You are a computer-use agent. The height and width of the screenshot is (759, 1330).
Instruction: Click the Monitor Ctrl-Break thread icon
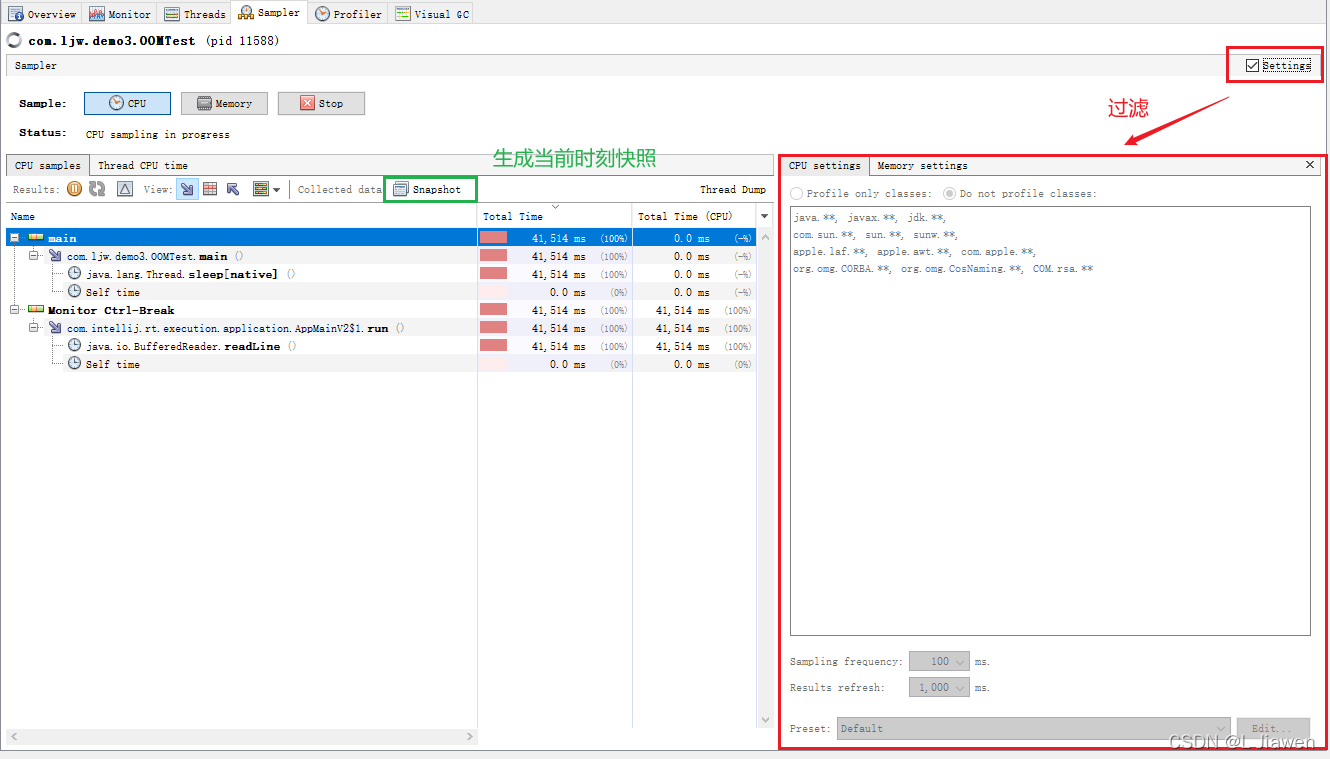click(x=36, y=310)
